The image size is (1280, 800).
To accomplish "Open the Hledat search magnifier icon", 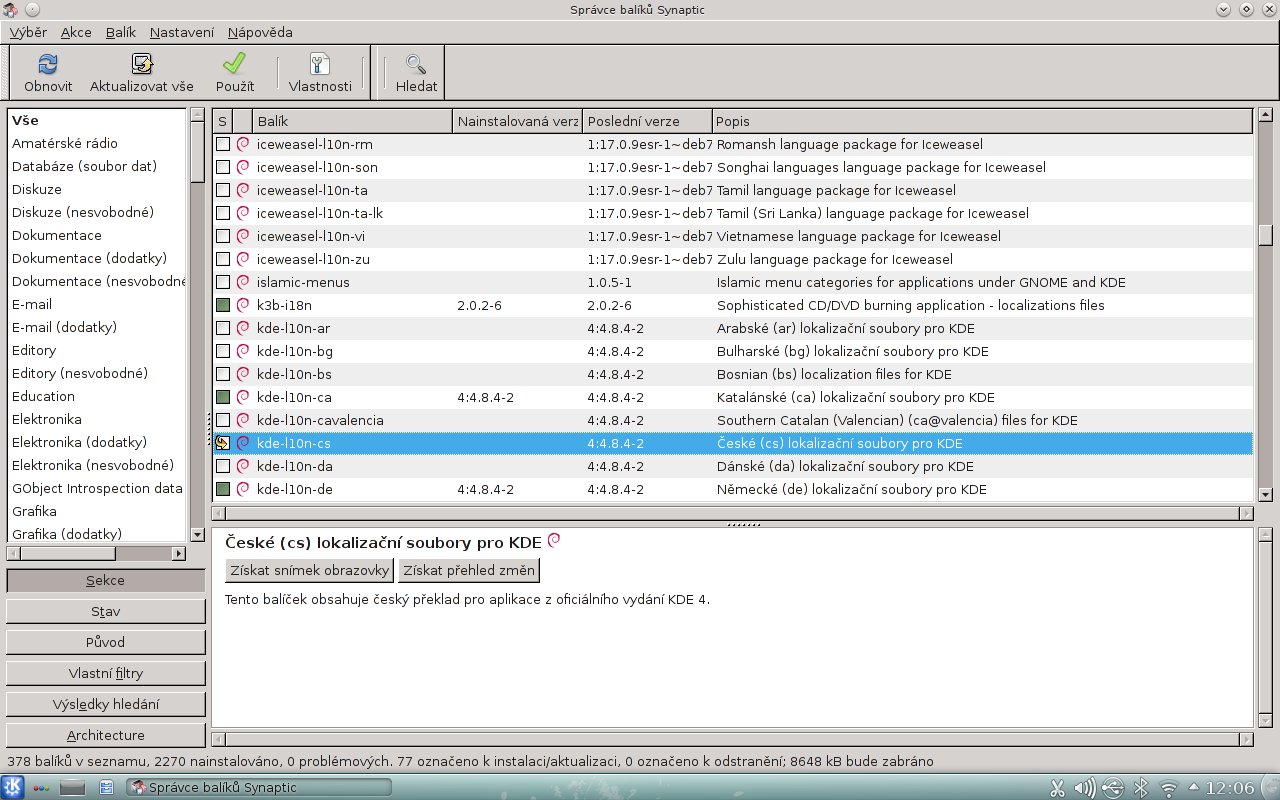I will [x=416, y=64].
